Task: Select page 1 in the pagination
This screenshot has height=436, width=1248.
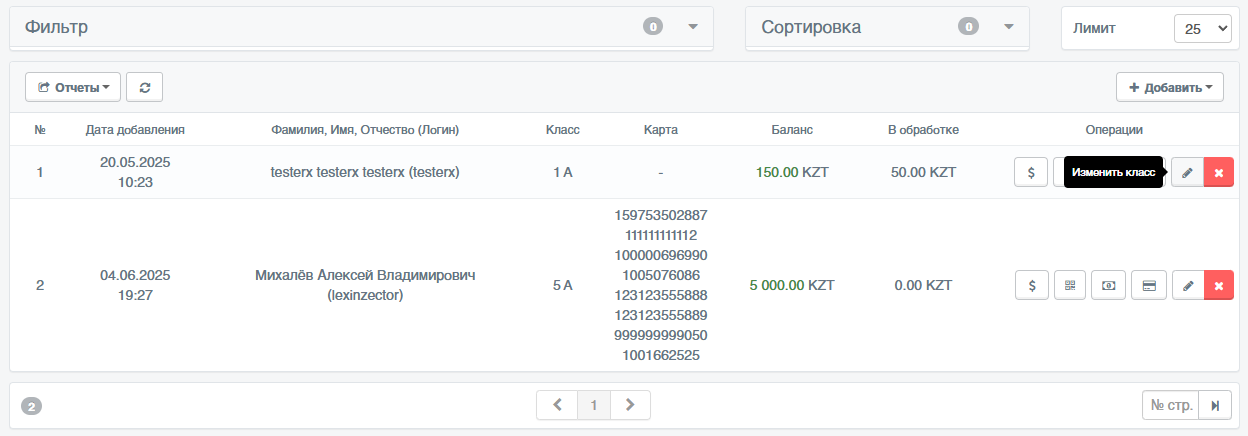Action: coord(594,405)
